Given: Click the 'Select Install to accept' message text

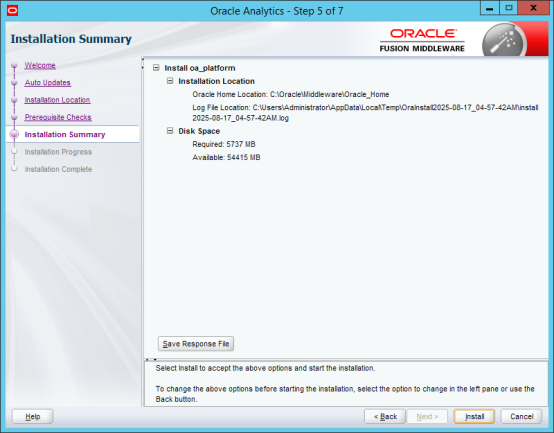Looking at the screenshot, I should coord(265,368).
